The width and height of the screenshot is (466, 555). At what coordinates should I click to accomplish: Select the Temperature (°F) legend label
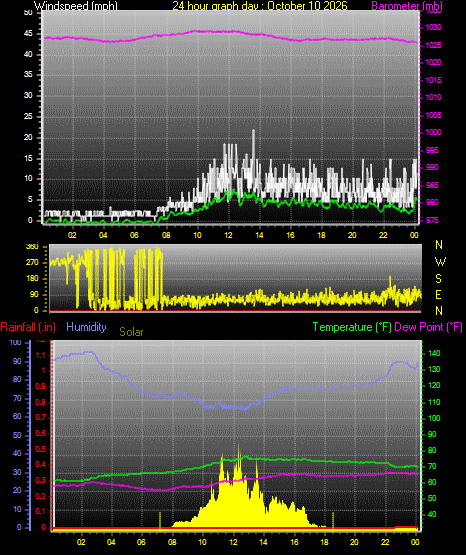click(352, 327)
